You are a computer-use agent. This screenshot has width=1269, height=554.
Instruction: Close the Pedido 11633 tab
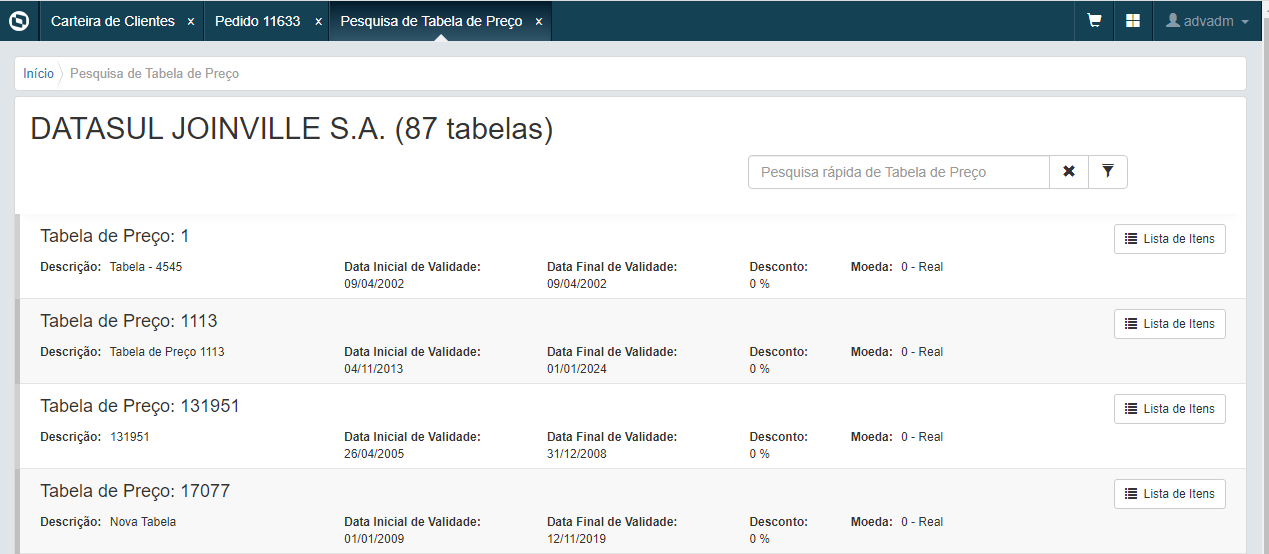point(317,22)
